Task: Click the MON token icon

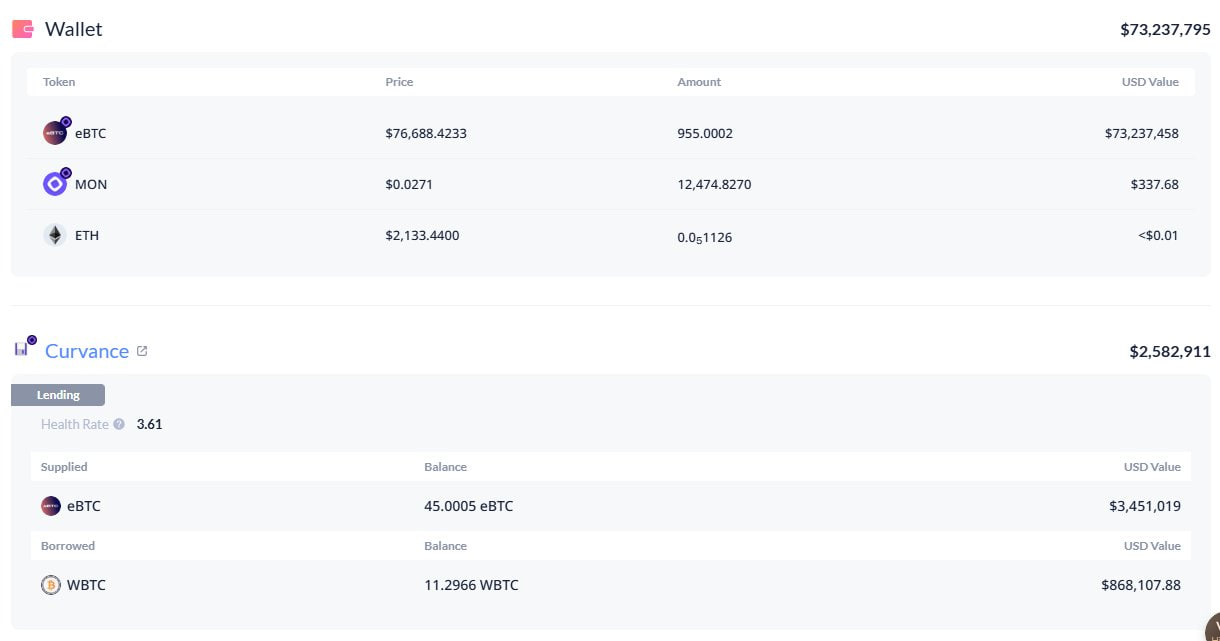Action: click(55, 183)
